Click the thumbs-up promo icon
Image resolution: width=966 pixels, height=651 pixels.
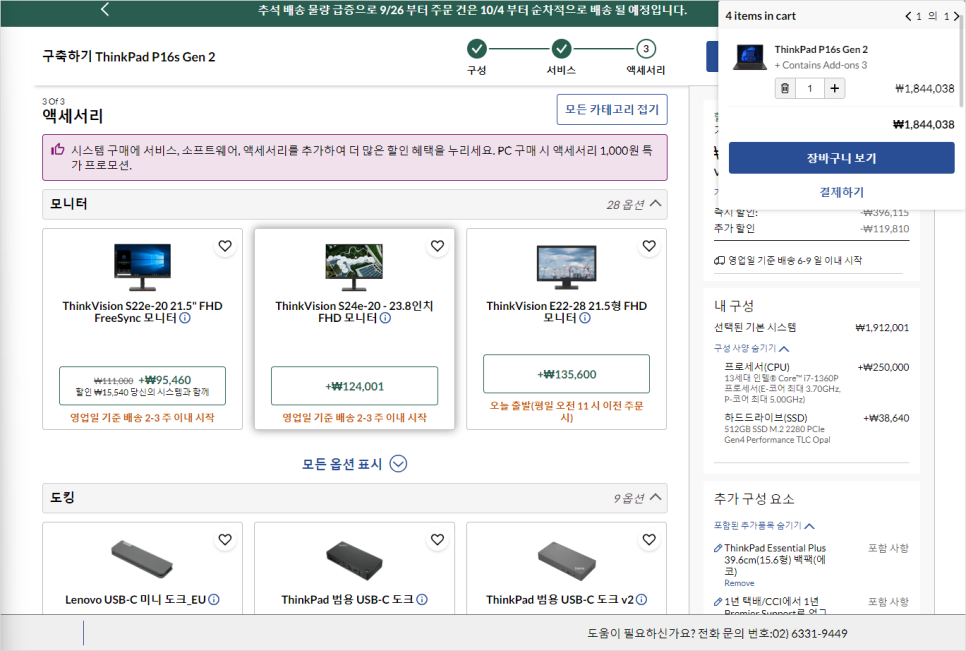coord(57,149)
